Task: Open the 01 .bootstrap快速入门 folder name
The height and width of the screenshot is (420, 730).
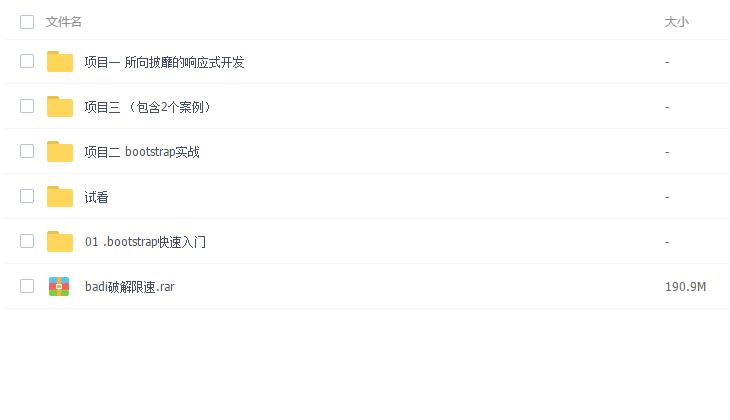Action: tap(145, 242)
